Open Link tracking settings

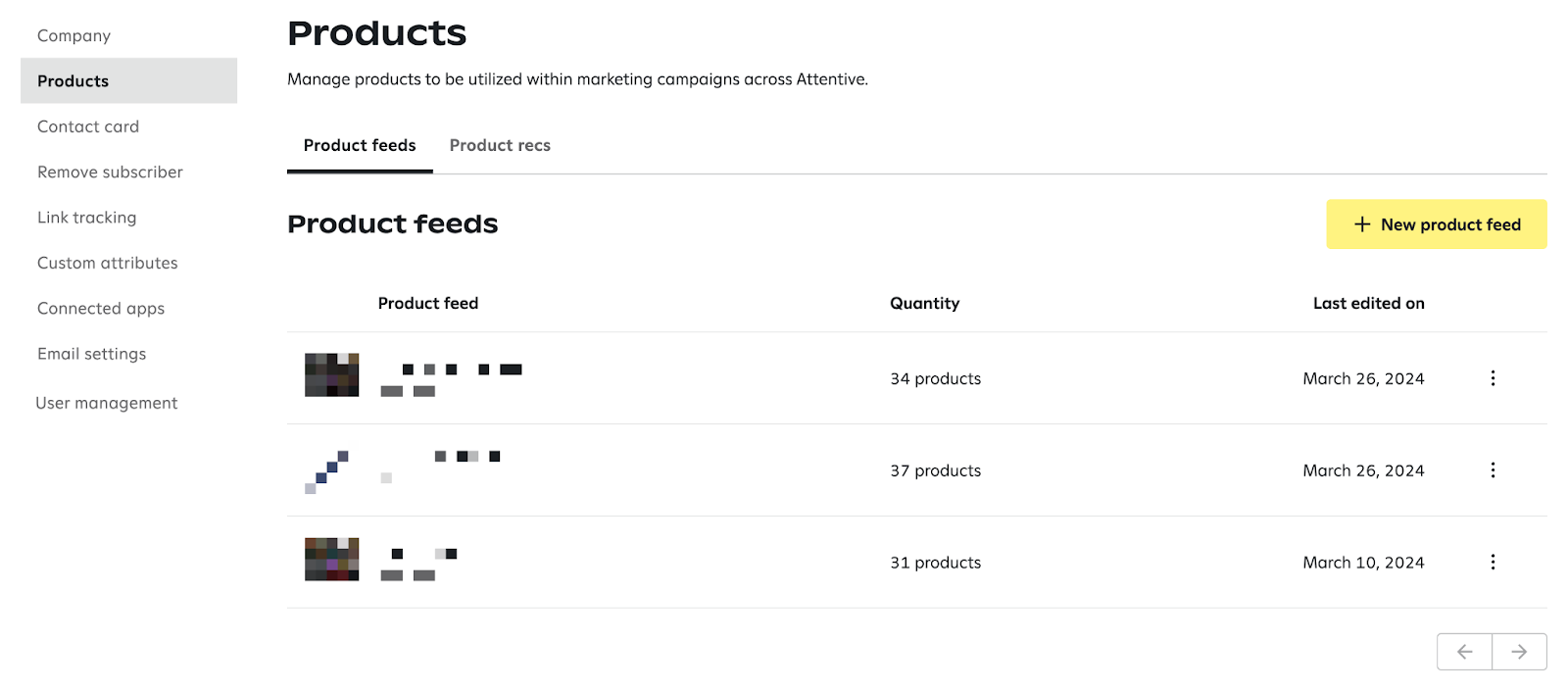click(86, 217)
